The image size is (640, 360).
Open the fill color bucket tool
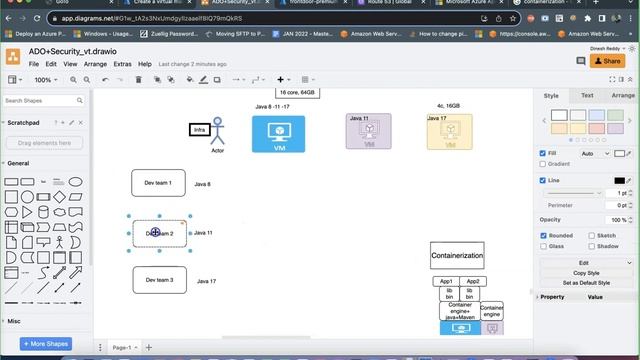190,80
